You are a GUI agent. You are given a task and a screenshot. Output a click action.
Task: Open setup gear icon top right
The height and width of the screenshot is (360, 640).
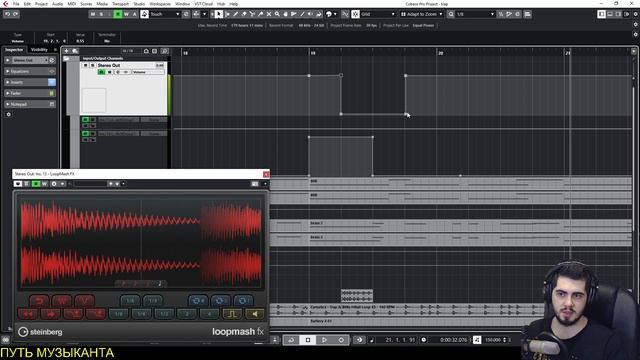pos(635,14)
